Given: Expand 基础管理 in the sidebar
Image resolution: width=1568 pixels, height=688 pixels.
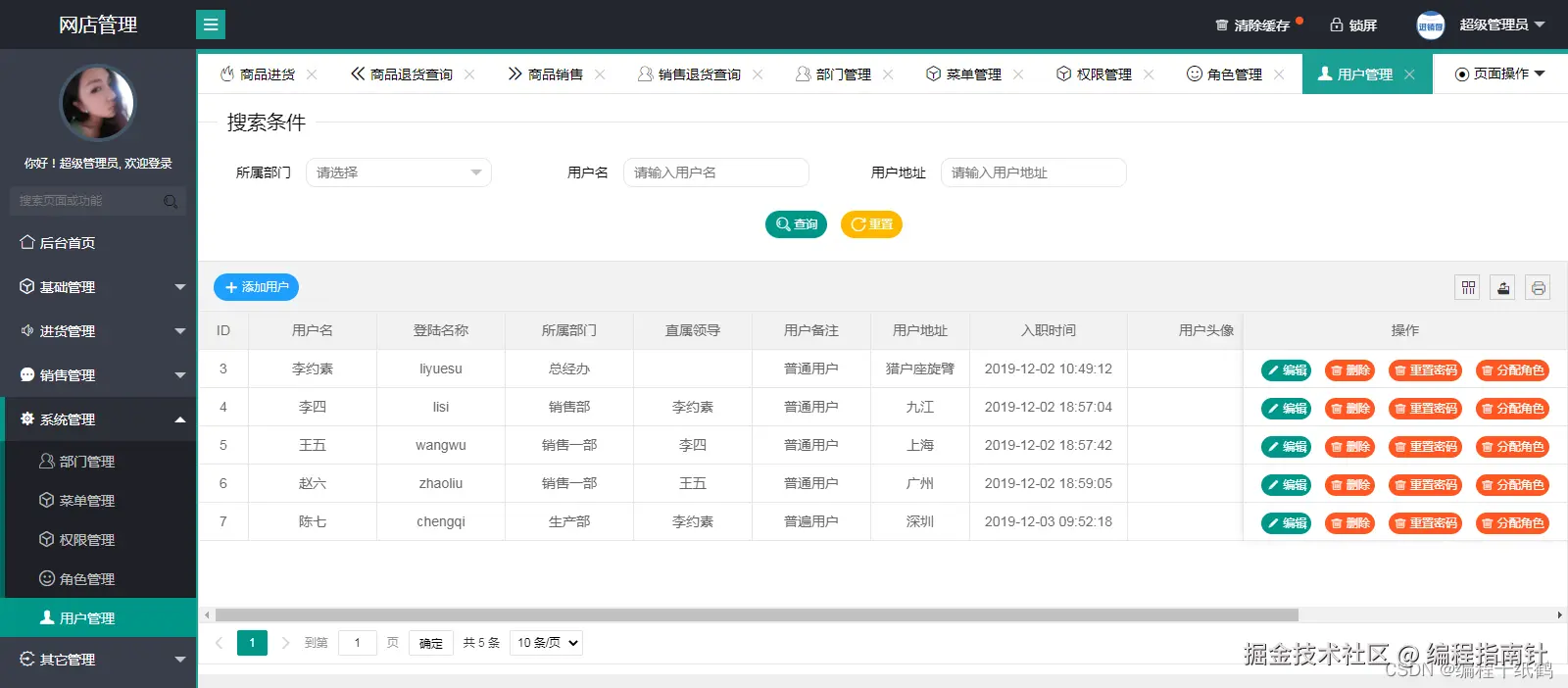Looking at the screenshot, I should (98, 287).
